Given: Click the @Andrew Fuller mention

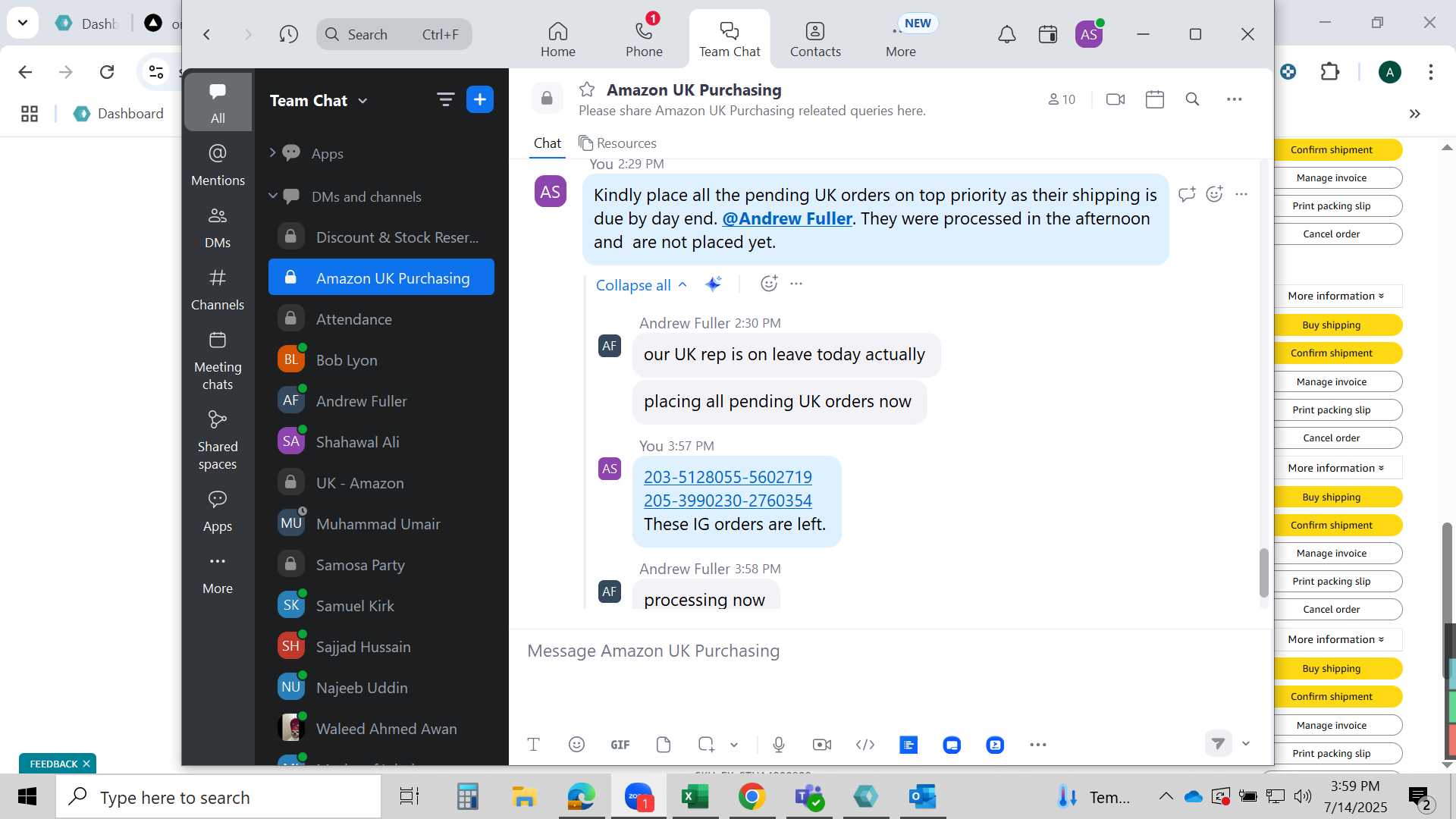Looking at the screenshot, I should (787, 218).
